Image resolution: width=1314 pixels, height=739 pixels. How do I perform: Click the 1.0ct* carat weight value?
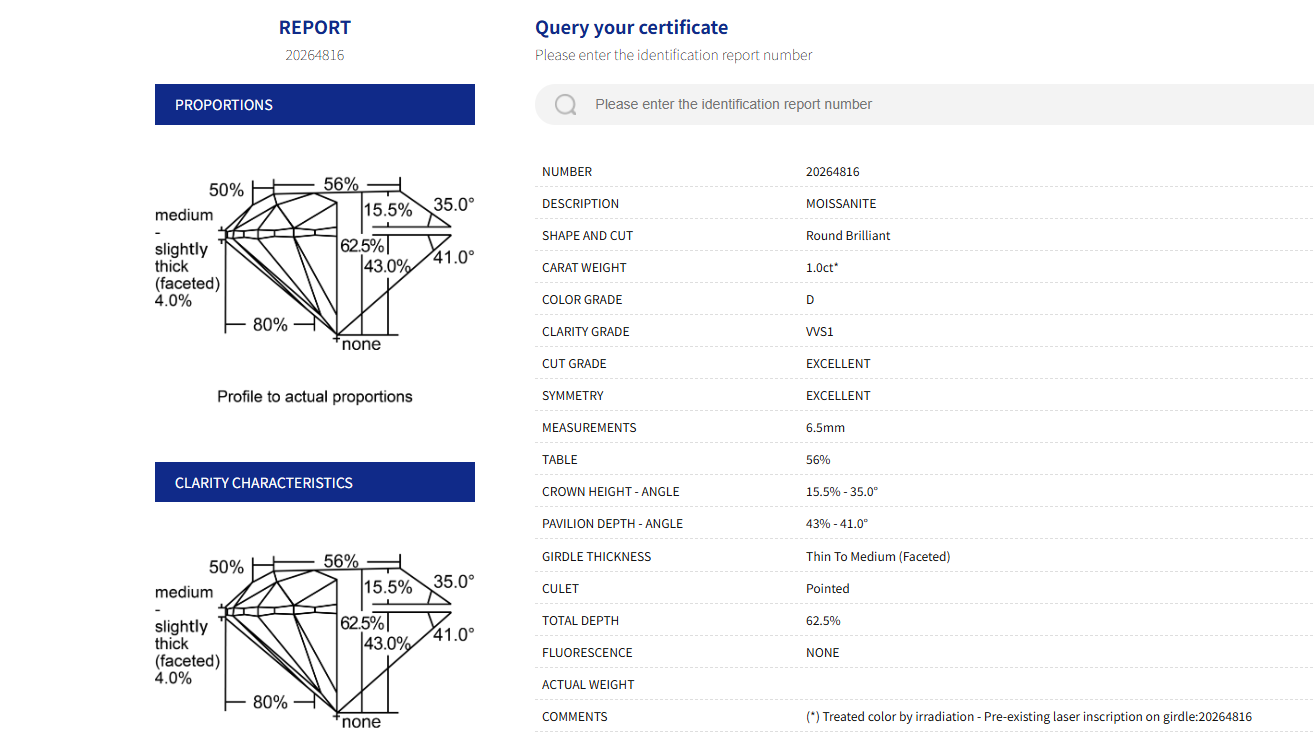(x=822, y=268)
